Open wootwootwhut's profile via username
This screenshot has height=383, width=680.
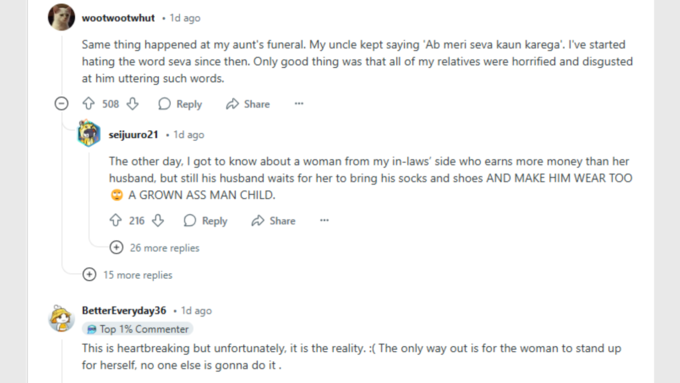click(118, 18)
